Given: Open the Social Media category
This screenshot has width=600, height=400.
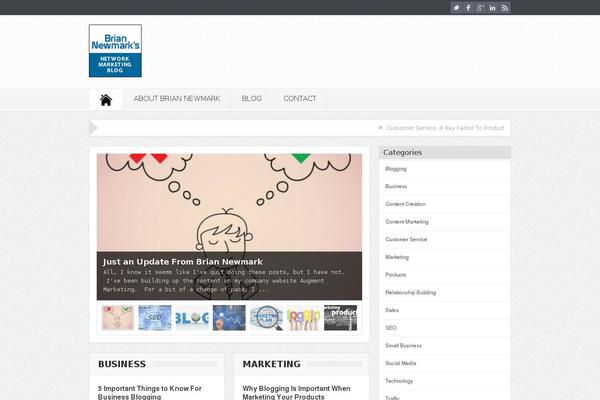Looking at the screenshot, I should click(401, 363).
